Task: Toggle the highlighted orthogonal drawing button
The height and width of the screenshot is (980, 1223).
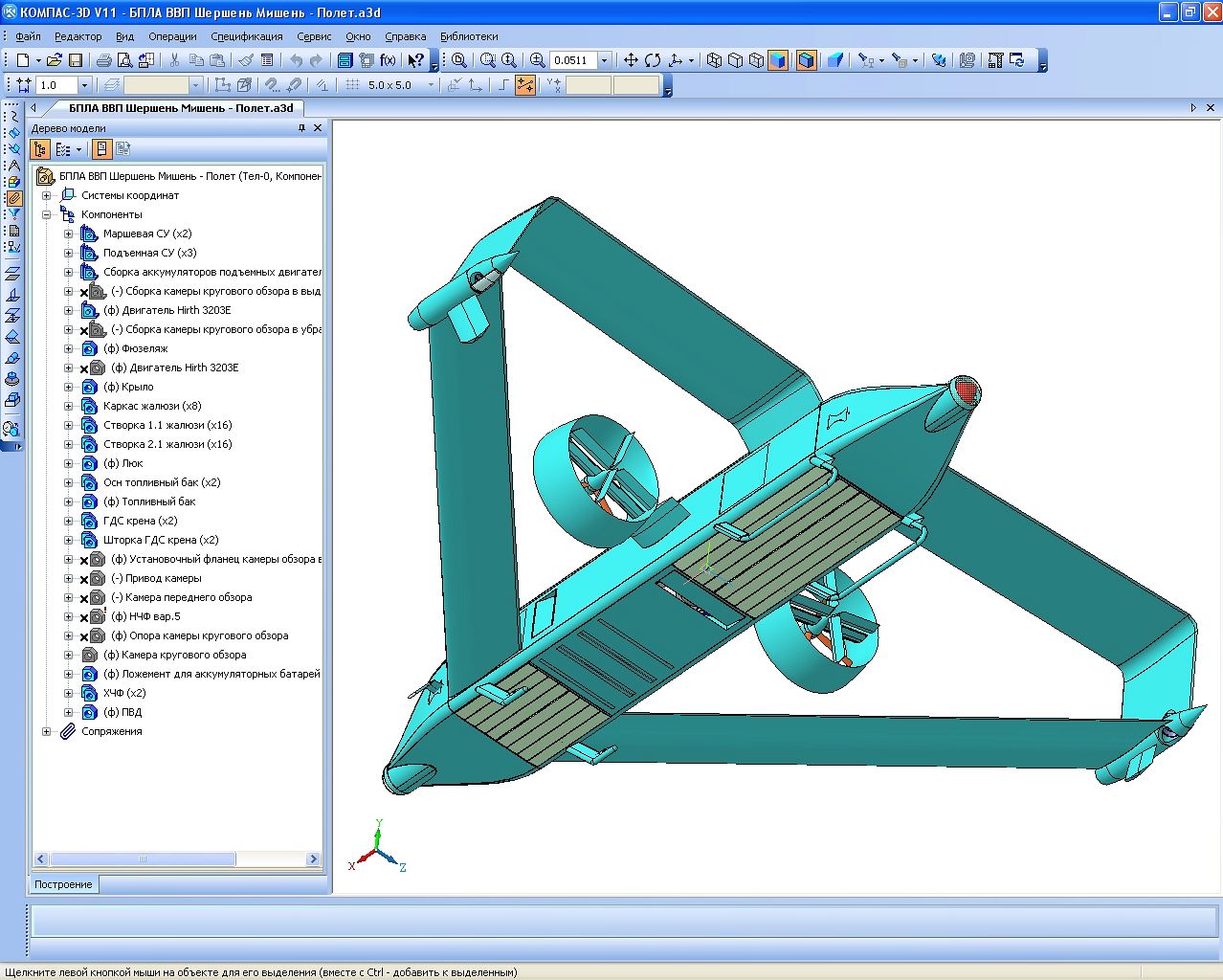Action: coord(525,85)
